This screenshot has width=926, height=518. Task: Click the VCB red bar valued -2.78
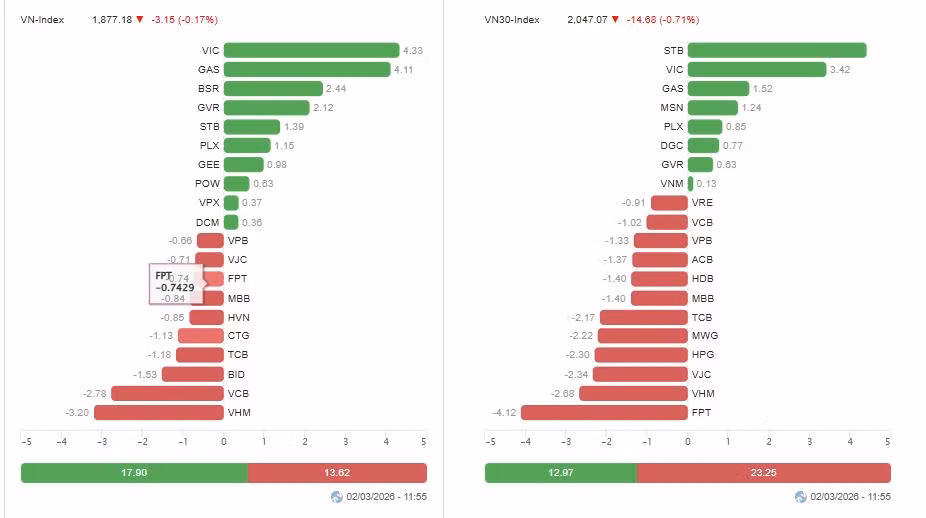(x=167, y=393)
